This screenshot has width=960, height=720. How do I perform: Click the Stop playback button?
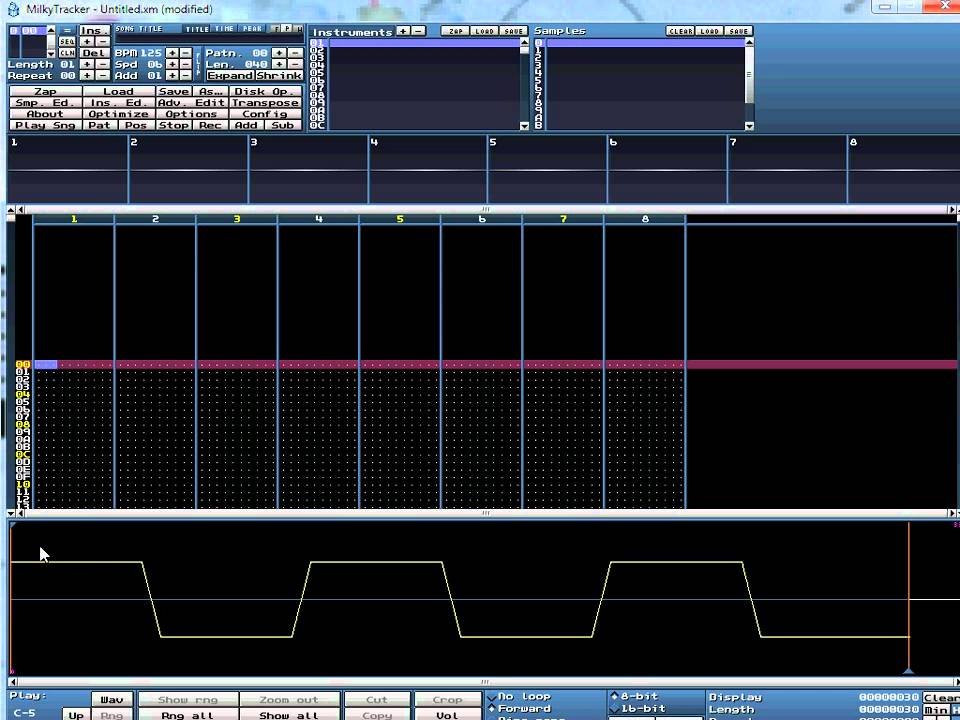173,125
